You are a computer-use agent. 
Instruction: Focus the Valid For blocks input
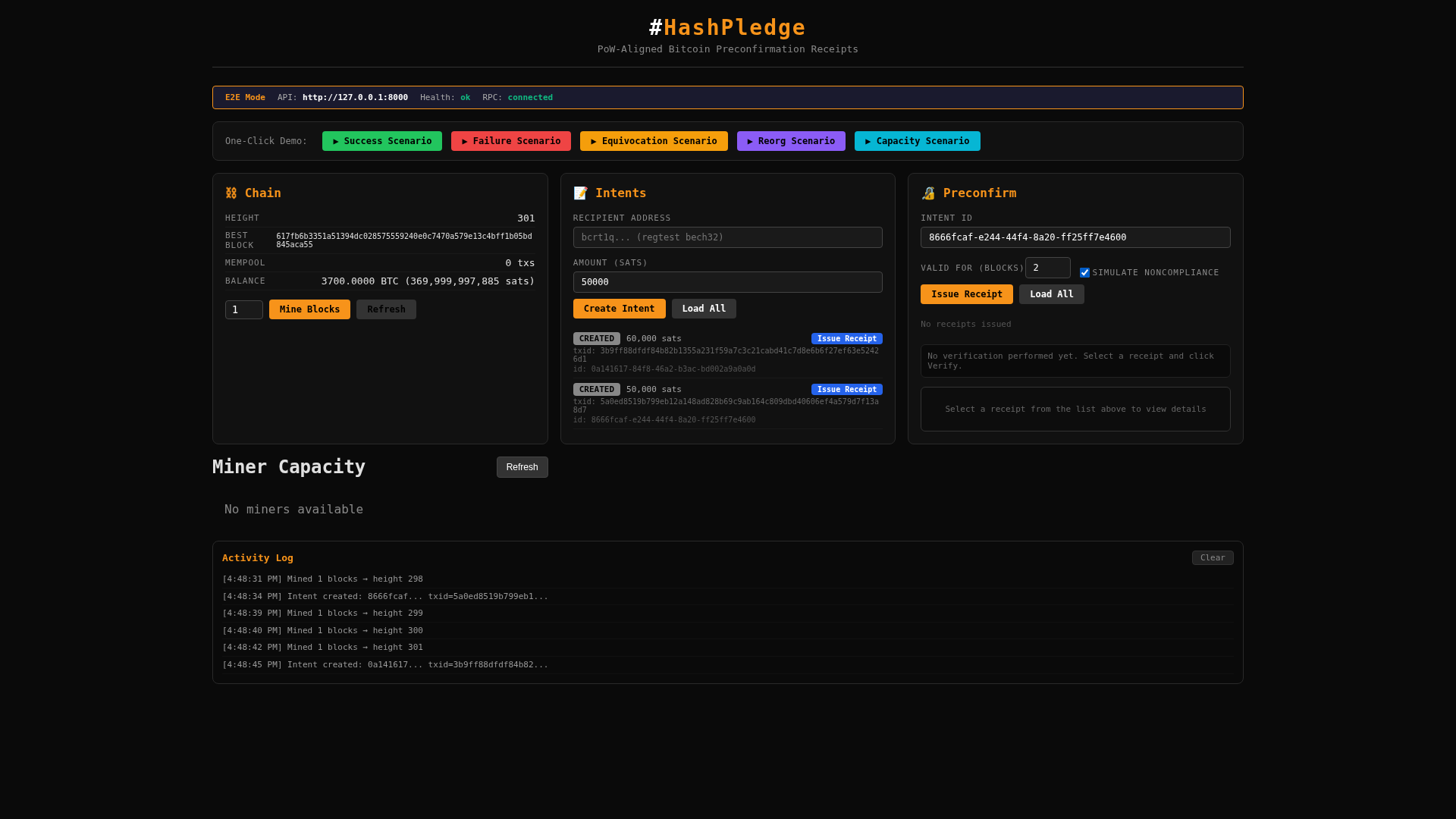click(1047, 268)
